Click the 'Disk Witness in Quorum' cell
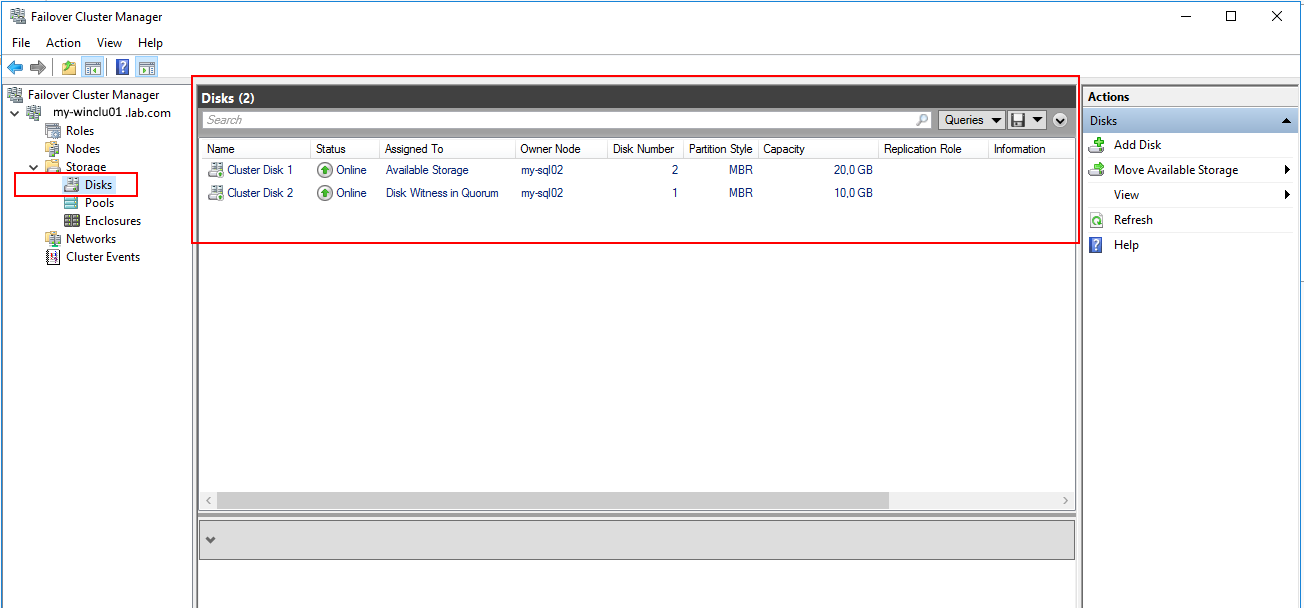The width and height of the screenshot is (1304, 608). (x=442, y=193)
